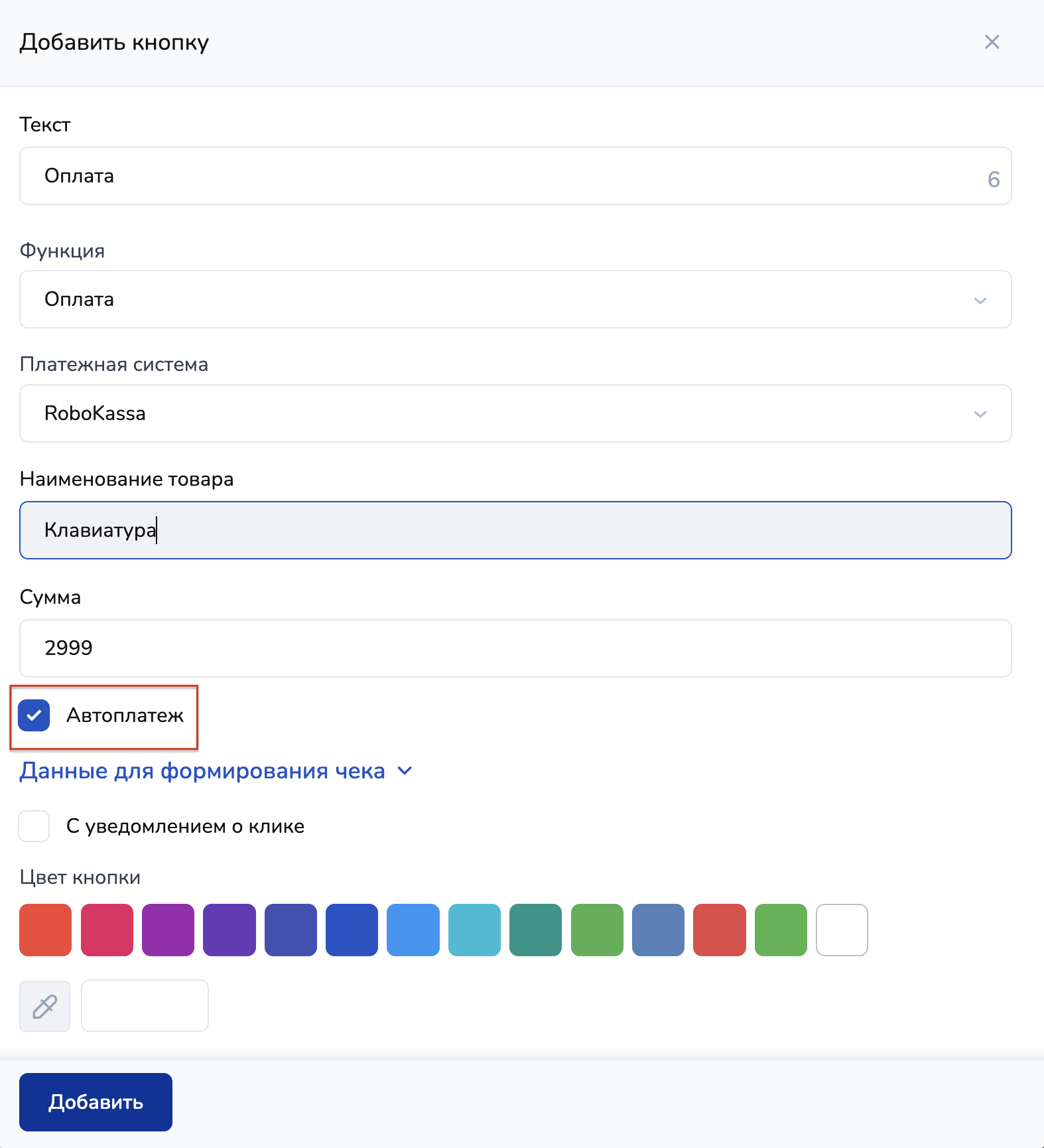This screenshot has width=1044, height=1148.
Task: Click the Сумма field with 2999
Action: 515,648
